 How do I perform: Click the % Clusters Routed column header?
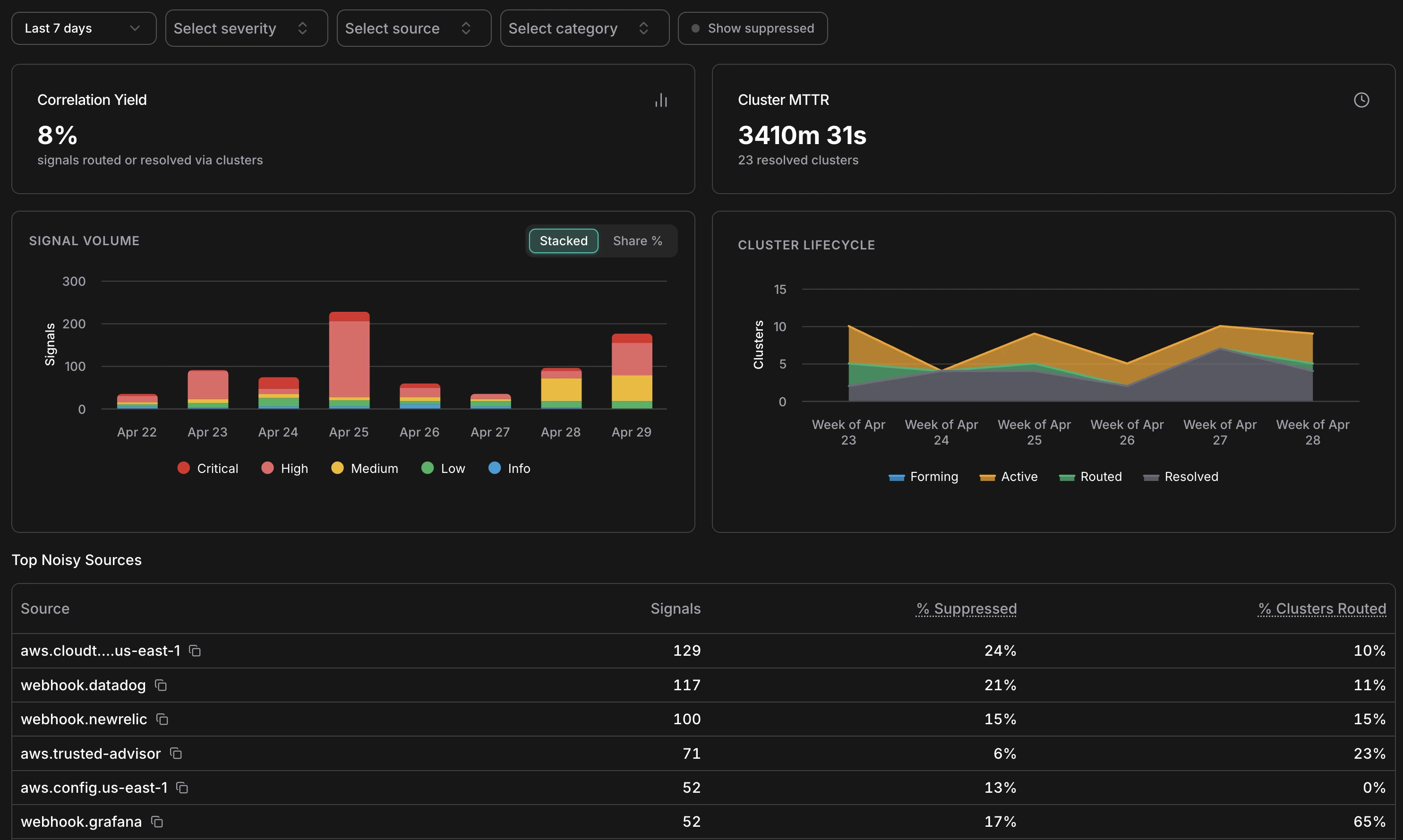point(1321,609)
